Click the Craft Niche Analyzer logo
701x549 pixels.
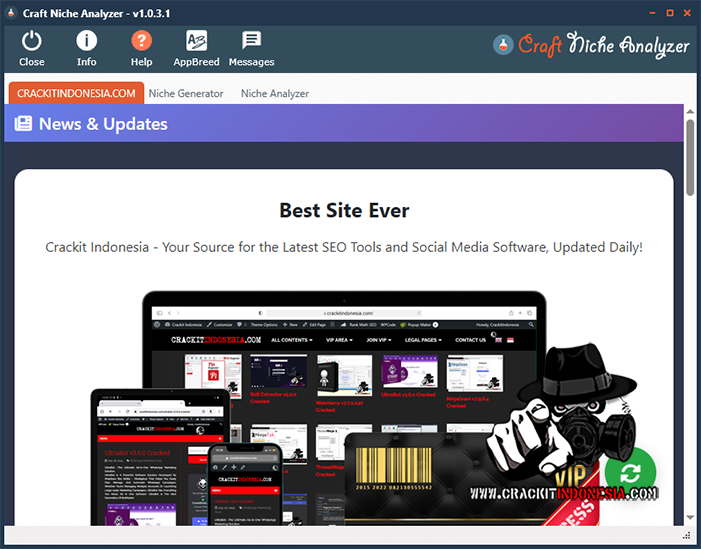tap(592, 45)
